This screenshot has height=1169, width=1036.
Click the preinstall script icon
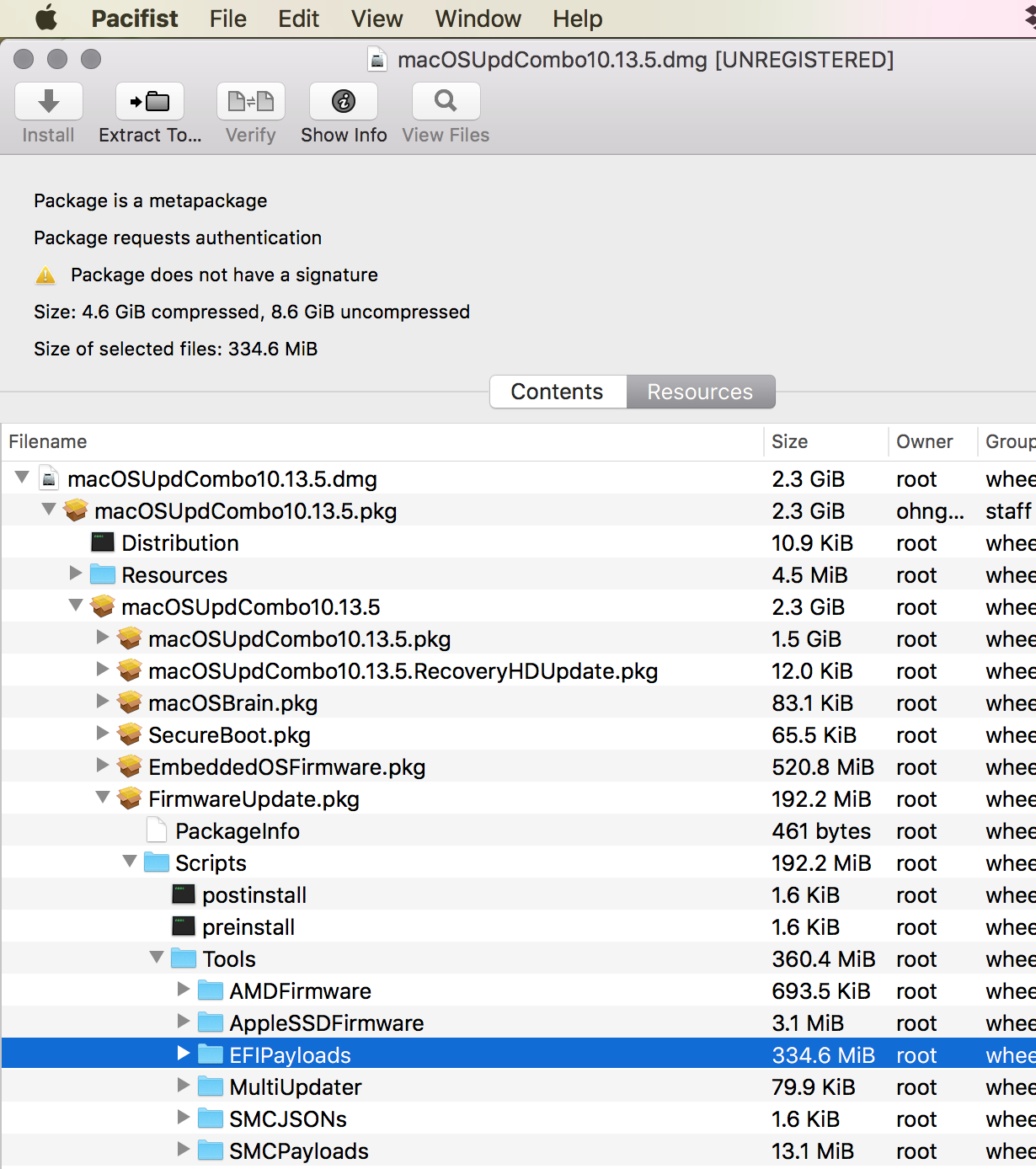point(184,926)
